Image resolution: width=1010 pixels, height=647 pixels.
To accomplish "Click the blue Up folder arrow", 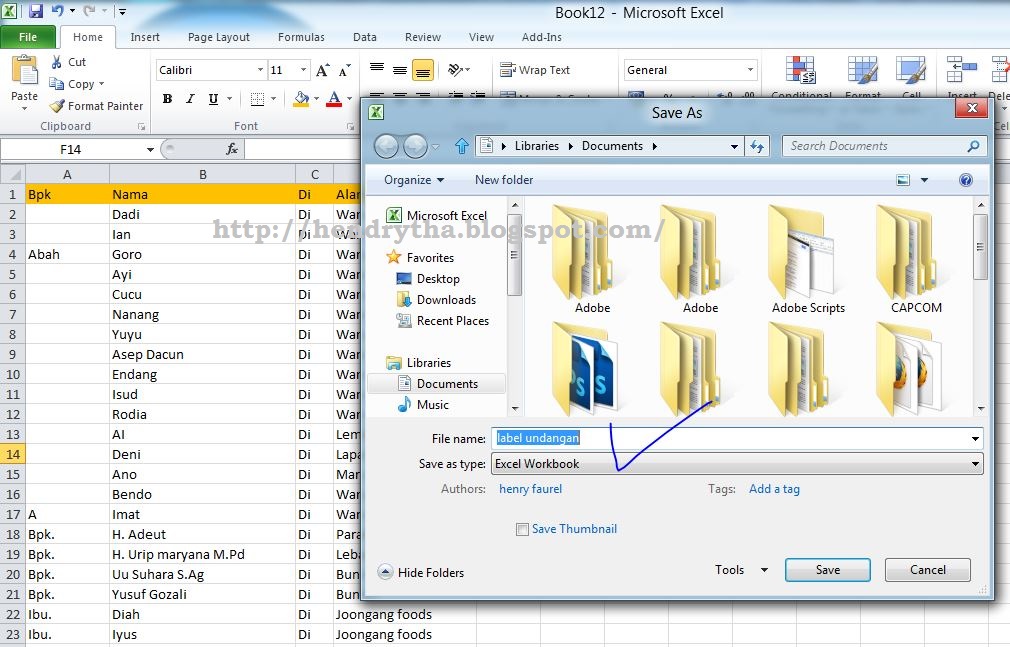I will 461,146.
